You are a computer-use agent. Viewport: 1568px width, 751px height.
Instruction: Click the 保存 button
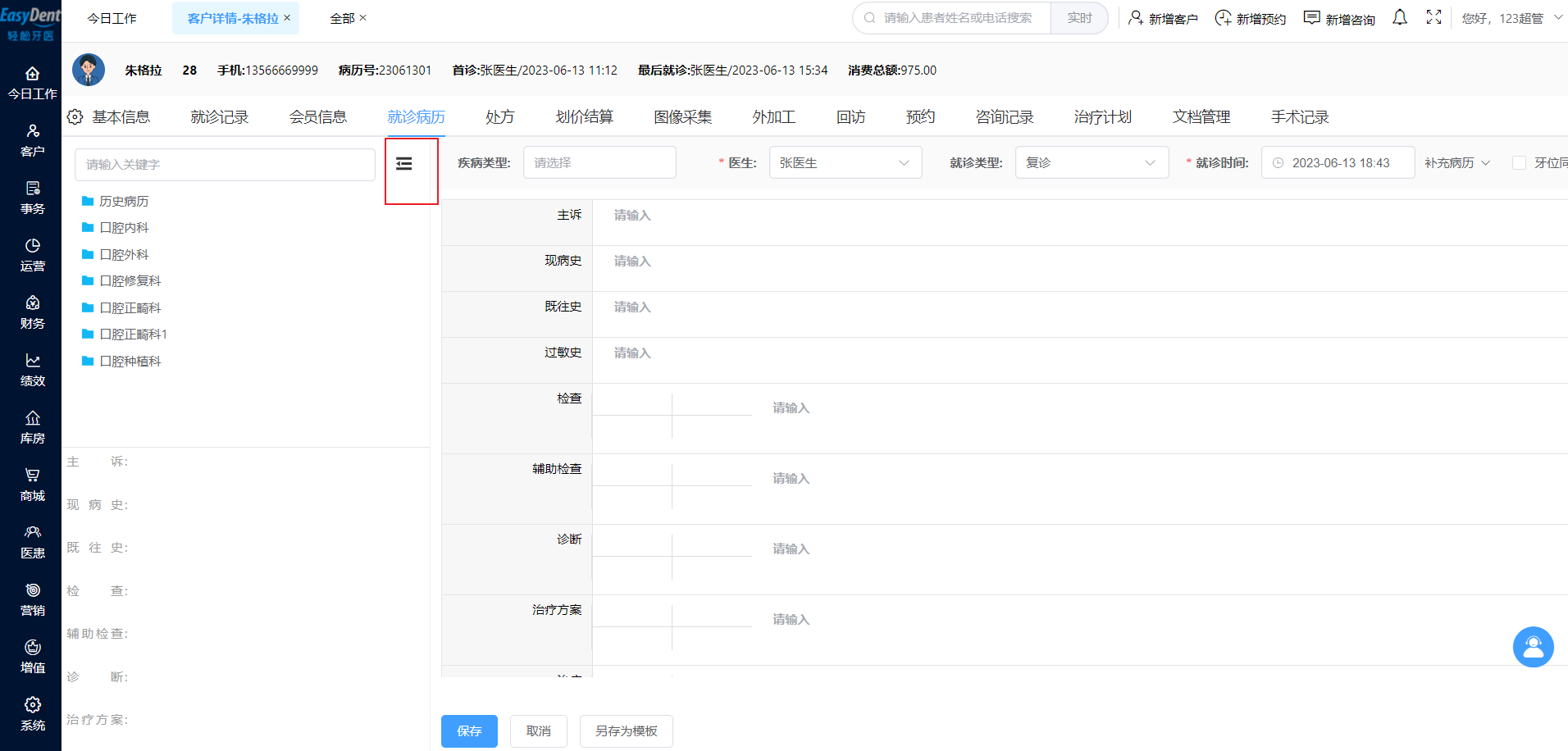(x=469, y=731)
